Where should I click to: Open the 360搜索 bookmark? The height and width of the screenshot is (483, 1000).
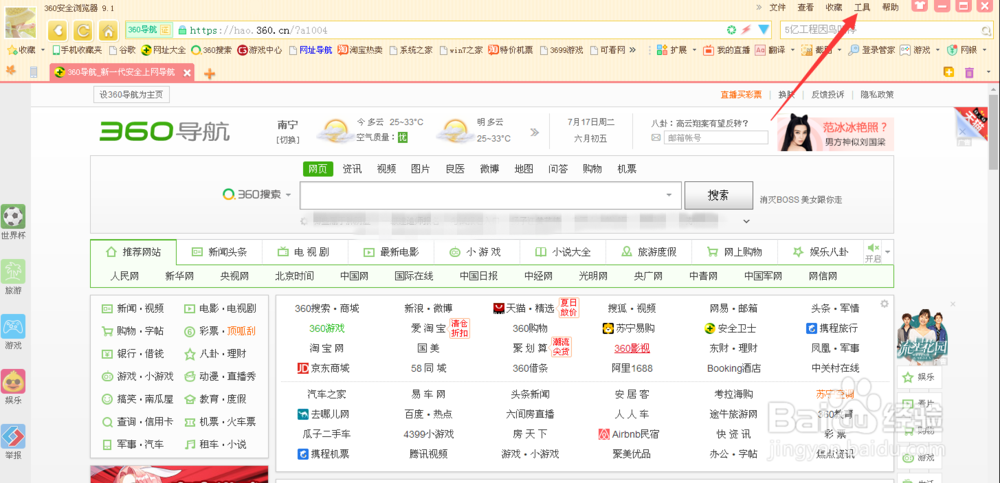tap(212, 50)
